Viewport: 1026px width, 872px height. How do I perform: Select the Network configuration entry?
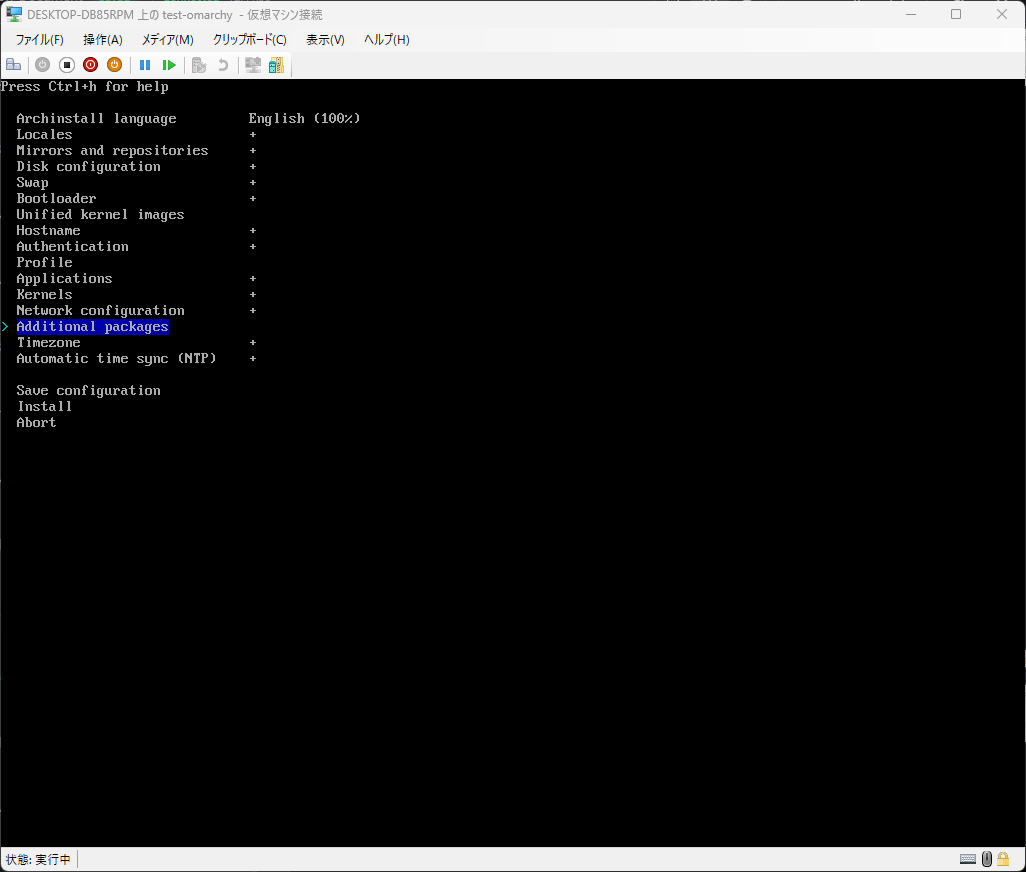[100, 311]
